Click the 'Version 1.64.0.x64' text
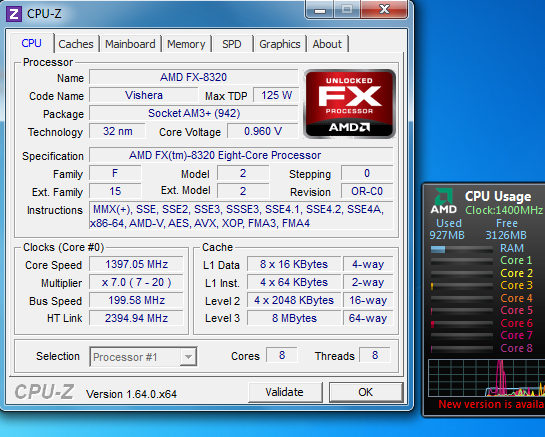This screenshot has height=437, width=545. pos(131,394)
